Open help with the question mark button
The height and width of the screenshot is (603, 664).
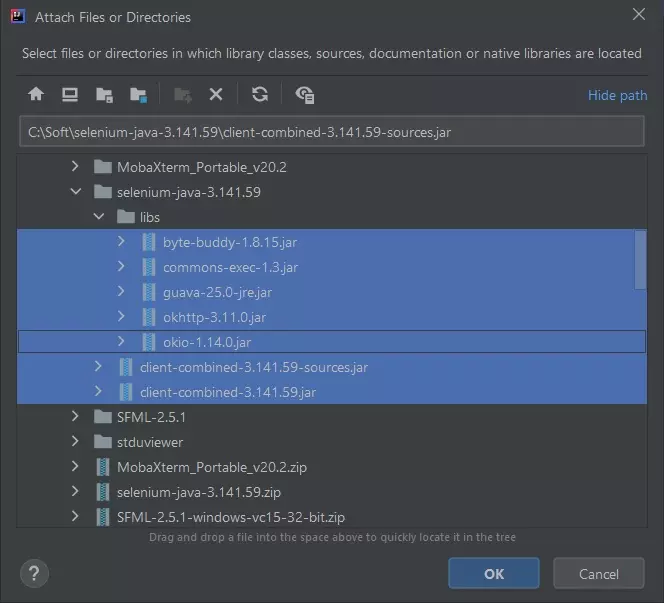tap(34, 574)
